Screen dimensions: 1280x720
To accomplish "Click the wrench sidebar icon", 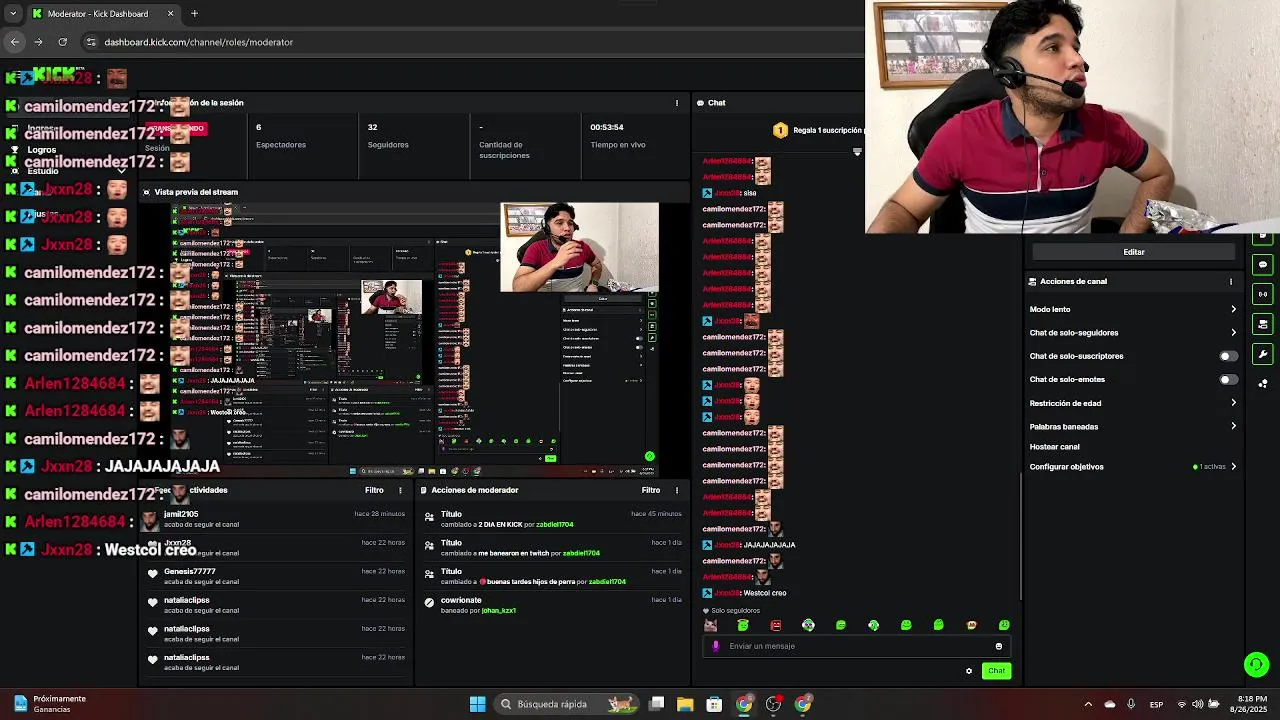I will pos(1263,354).
